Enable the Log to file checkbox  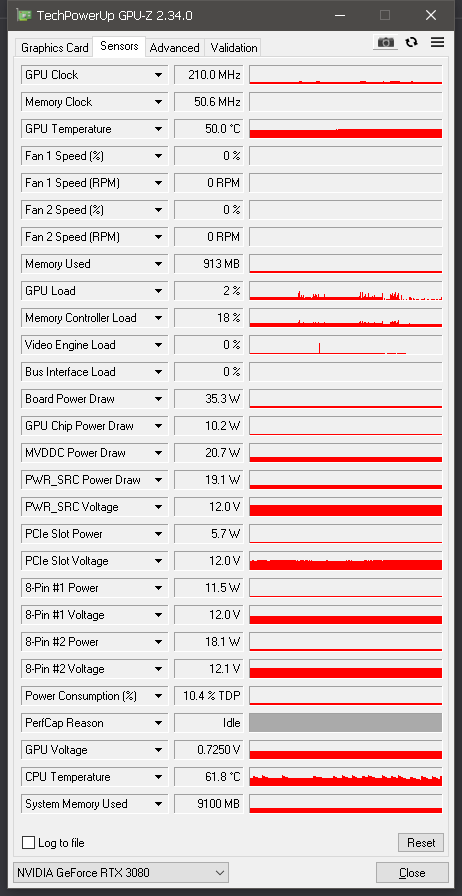pos(28,842)
